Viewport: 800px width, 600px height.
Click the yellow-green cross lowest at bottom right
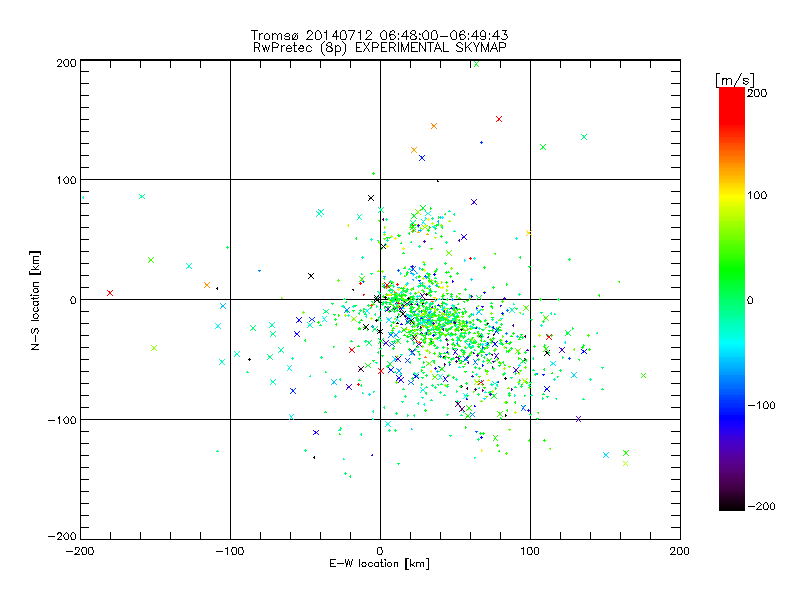pos(626,463)
